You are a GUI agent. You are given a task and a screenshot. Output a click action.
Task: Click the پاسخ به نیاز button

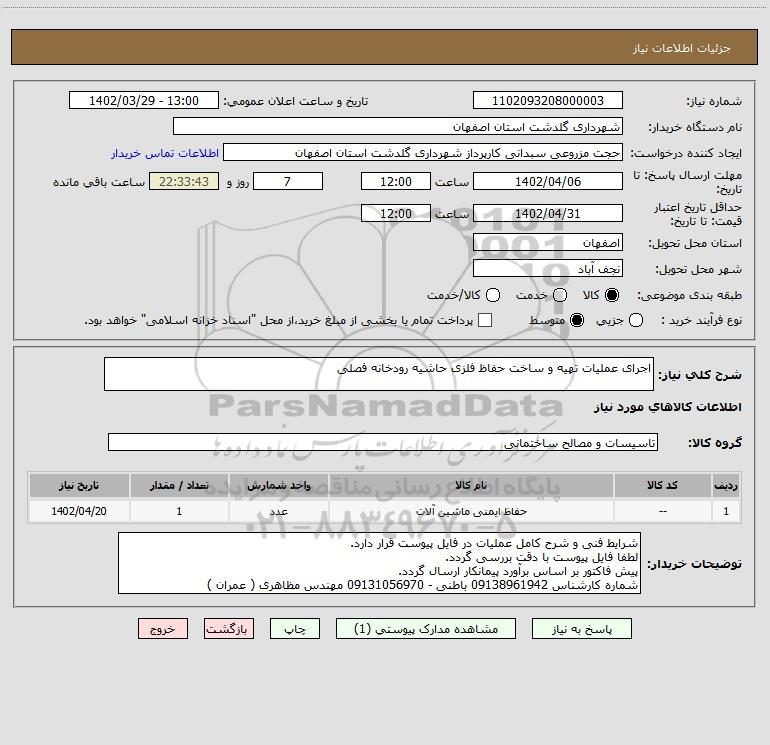point(581,629)
